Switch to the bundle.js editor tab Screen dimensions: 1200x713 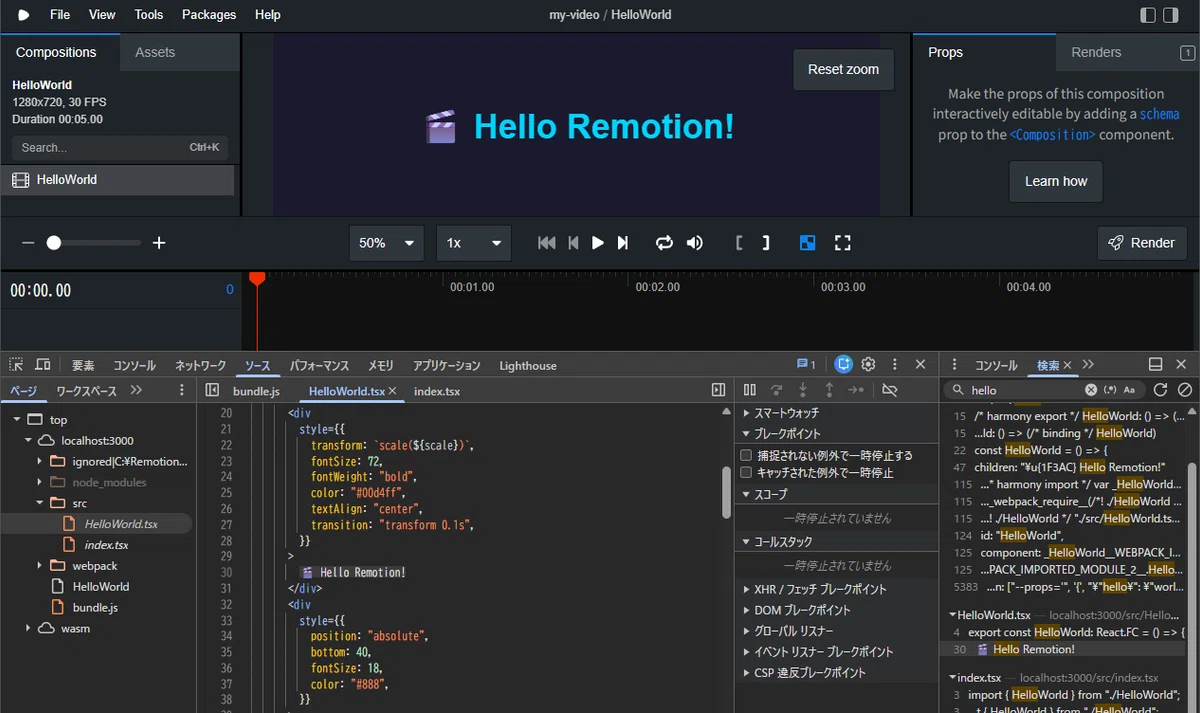tap(257, 391)
